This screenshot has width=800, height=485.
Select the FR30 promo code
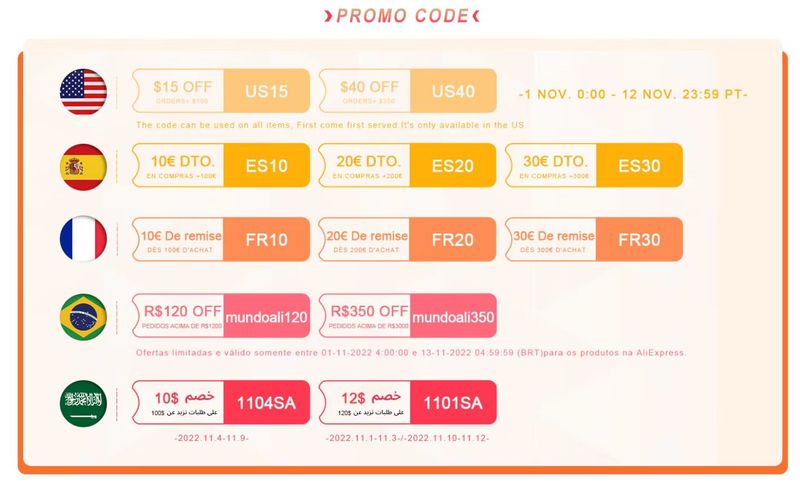coord(639,241)
